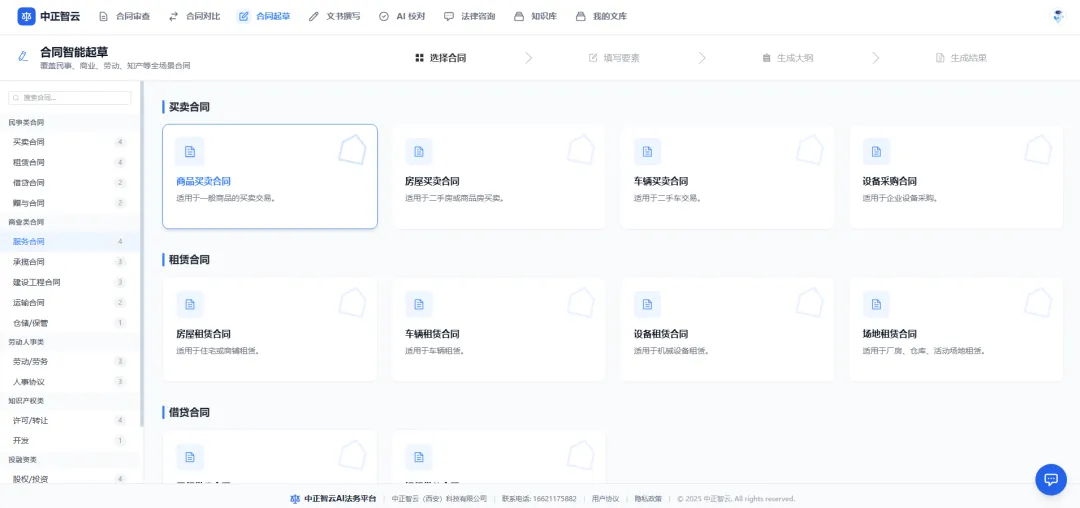Click text 适用于机械设备租赁。
The image size is (1080, 508).
point(672,351)
